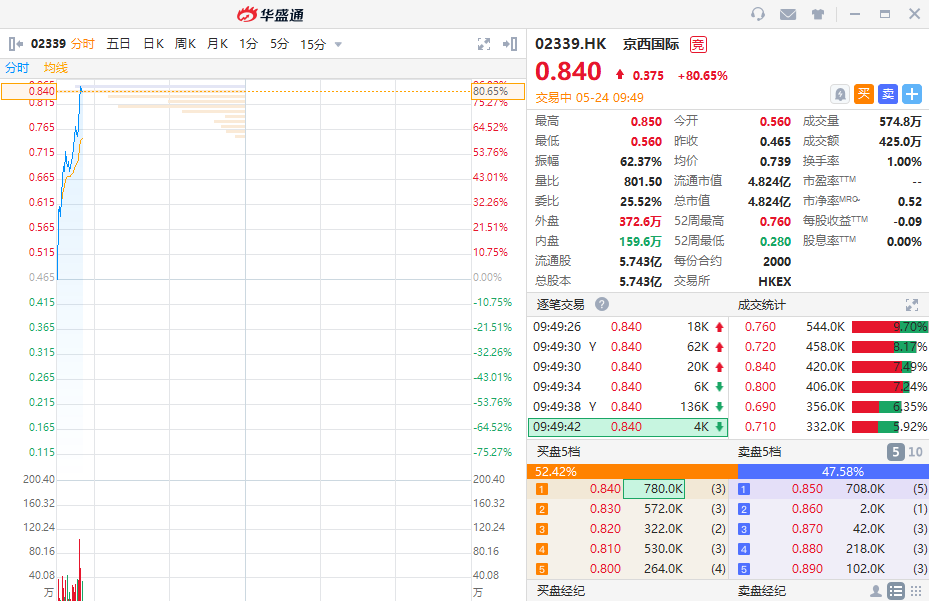This screenshot has height=601, width=929.
Task: Toggle broker grid view icon
Action: pyautogui.click(x=916, y=591)
